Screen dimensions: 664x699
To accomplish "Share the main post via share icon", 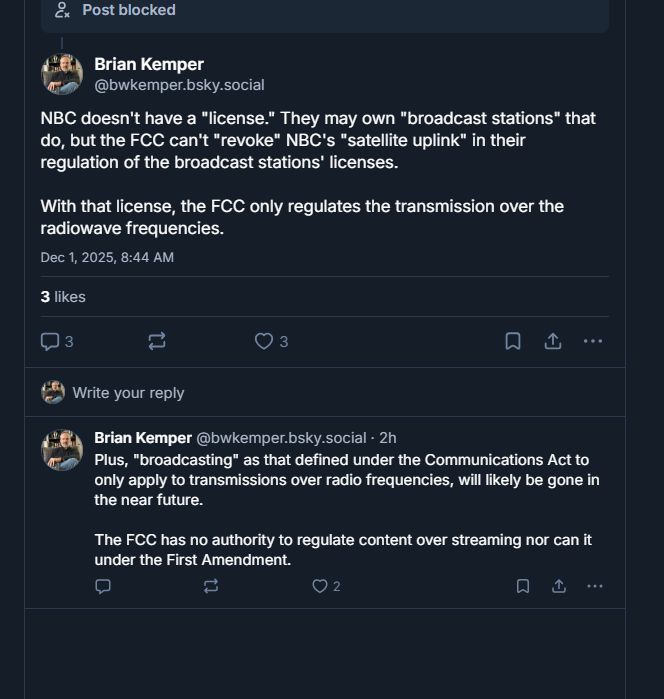I will (x=553, y=341).
